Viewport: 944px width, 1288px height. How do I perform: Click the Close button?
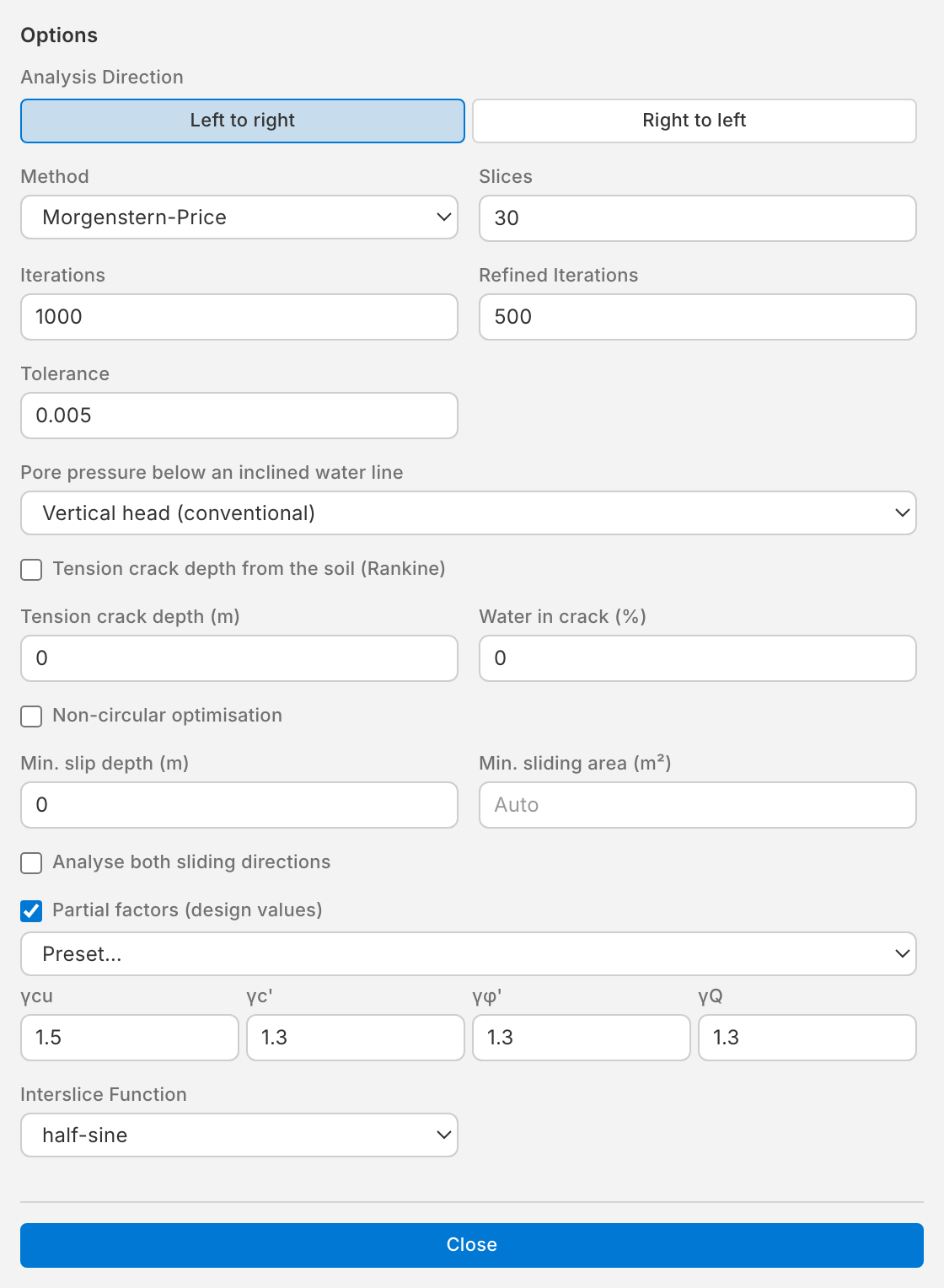pyautogui.click(x=472, y=1245)
